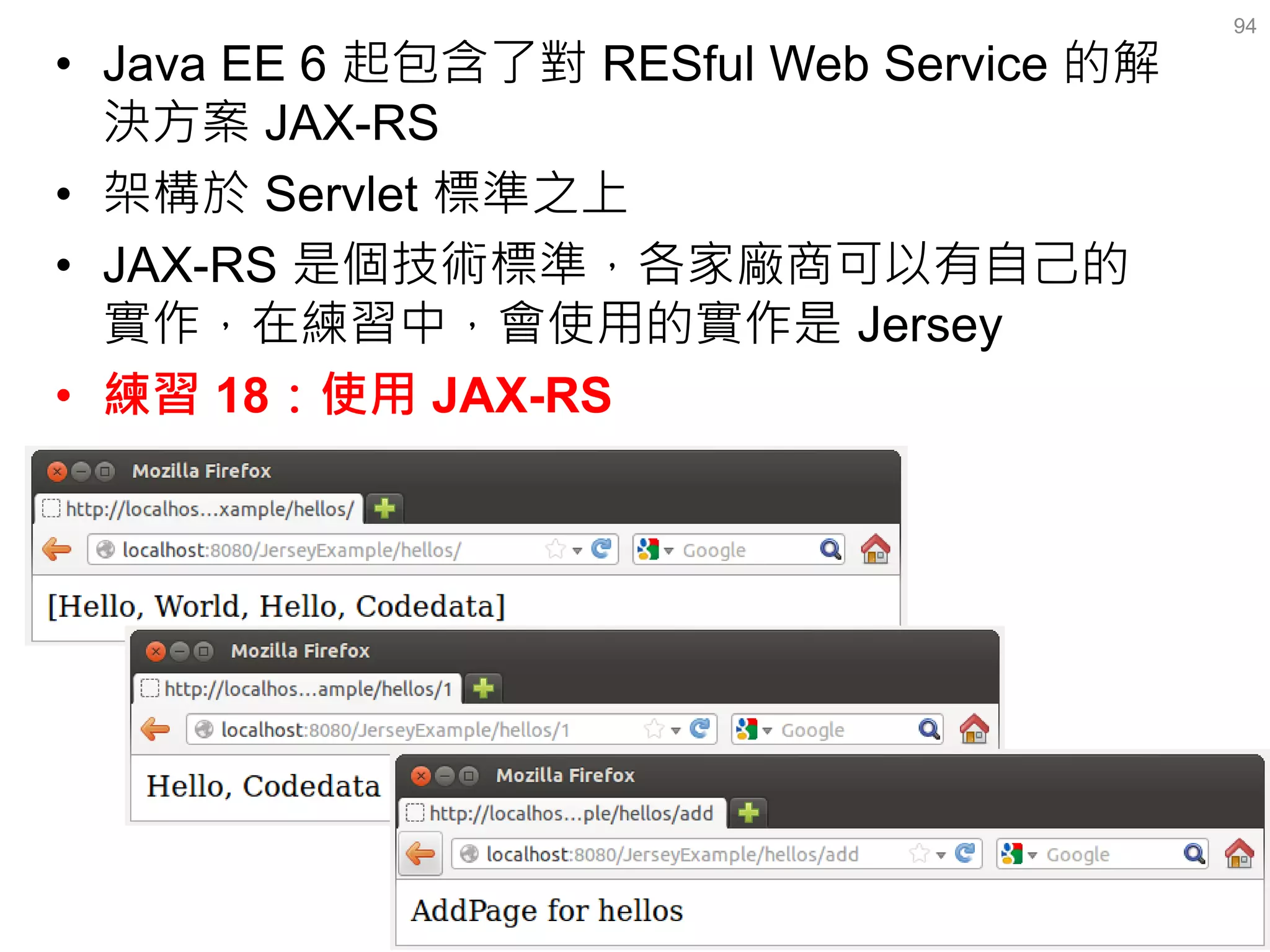Reload page in hellos/add Firefox window
This screenshot has width=1270, height=952.
(965, 853)
